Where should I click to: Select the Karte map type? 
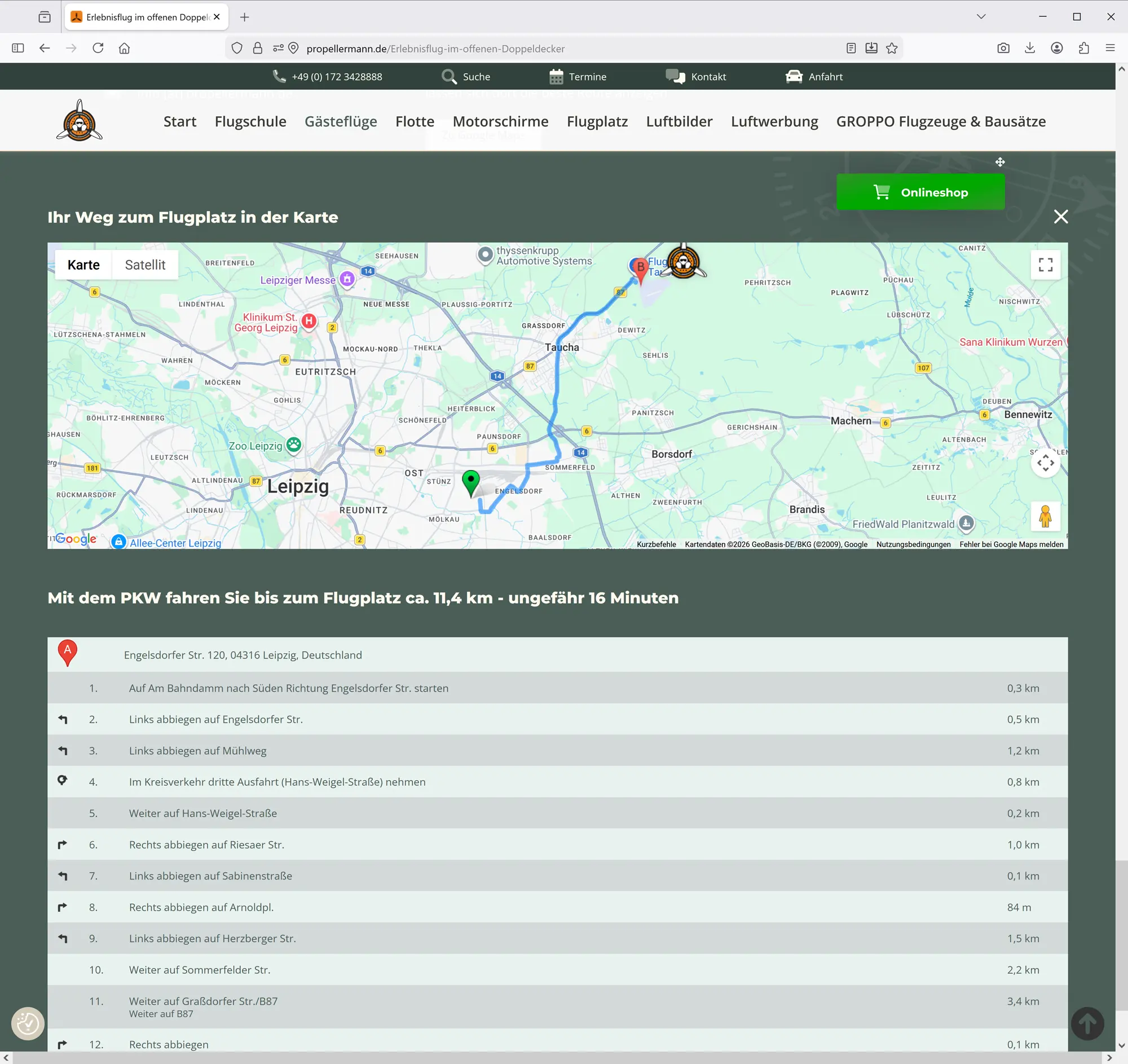click(83, 265)
